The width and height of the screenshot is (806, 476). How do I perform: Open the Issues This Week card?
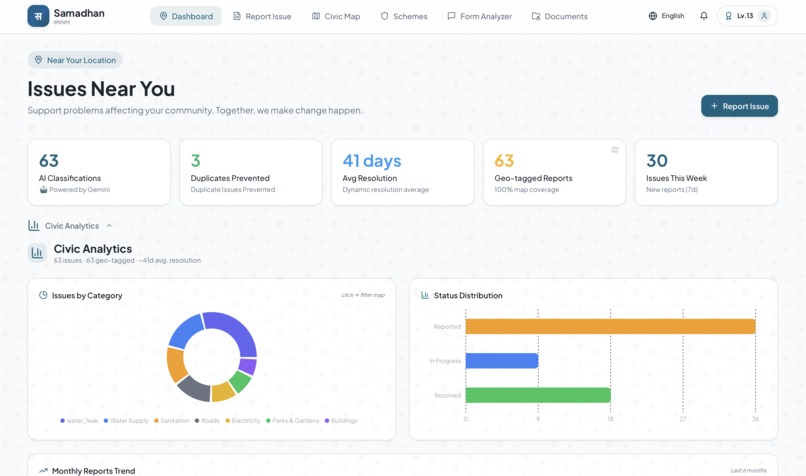tap(706, 172)
